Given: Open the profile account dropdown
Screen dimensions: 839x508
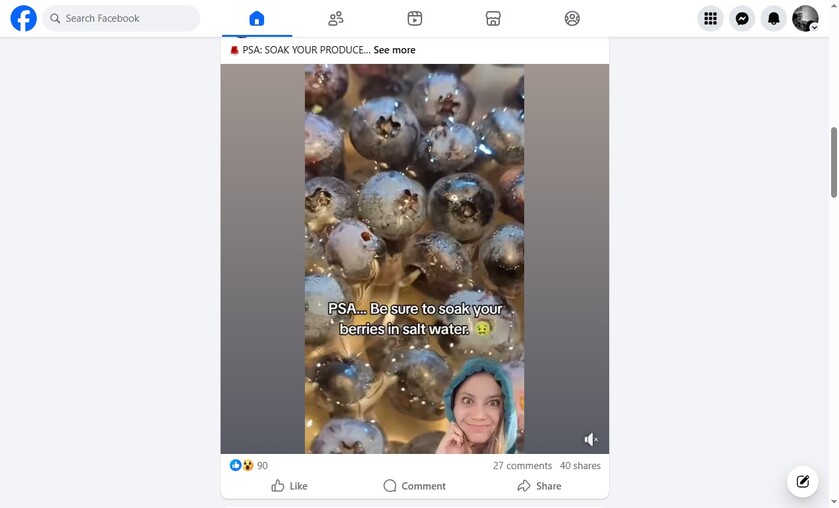Looking at the screenshot, I should 805,19.
